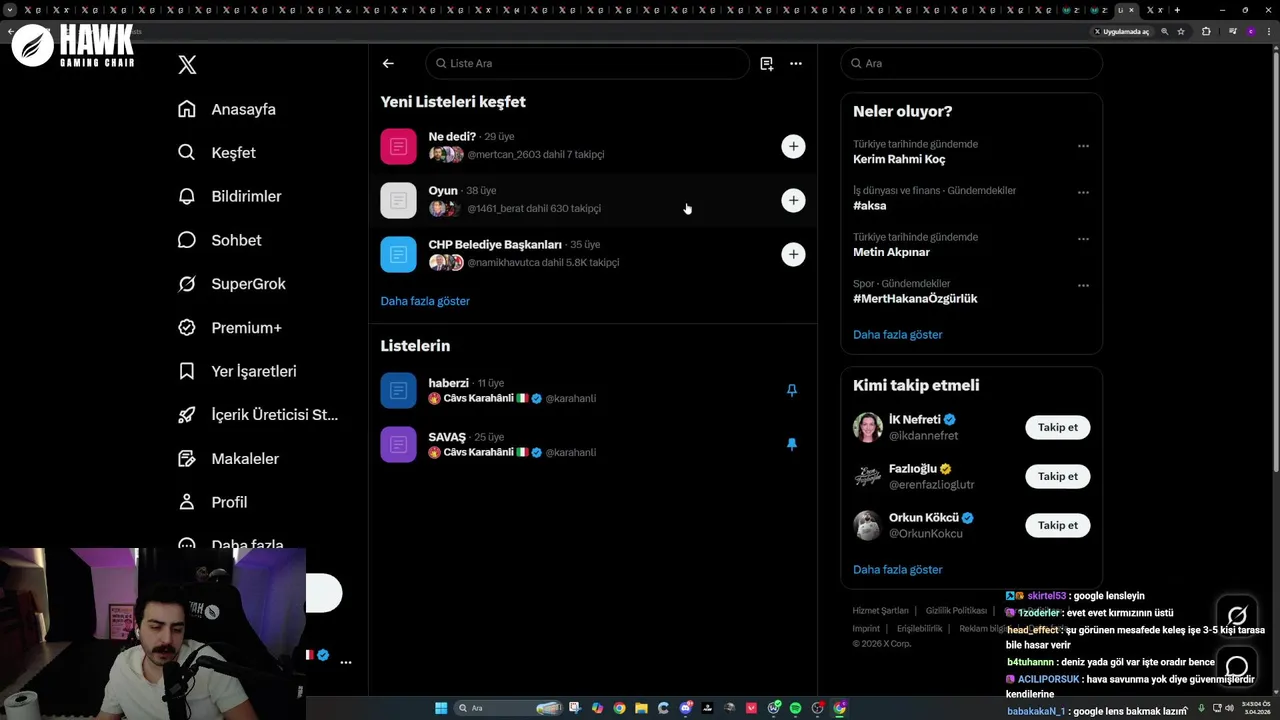
Task: Open Keşfet from the sidebar
Action: tap(217, 153)
